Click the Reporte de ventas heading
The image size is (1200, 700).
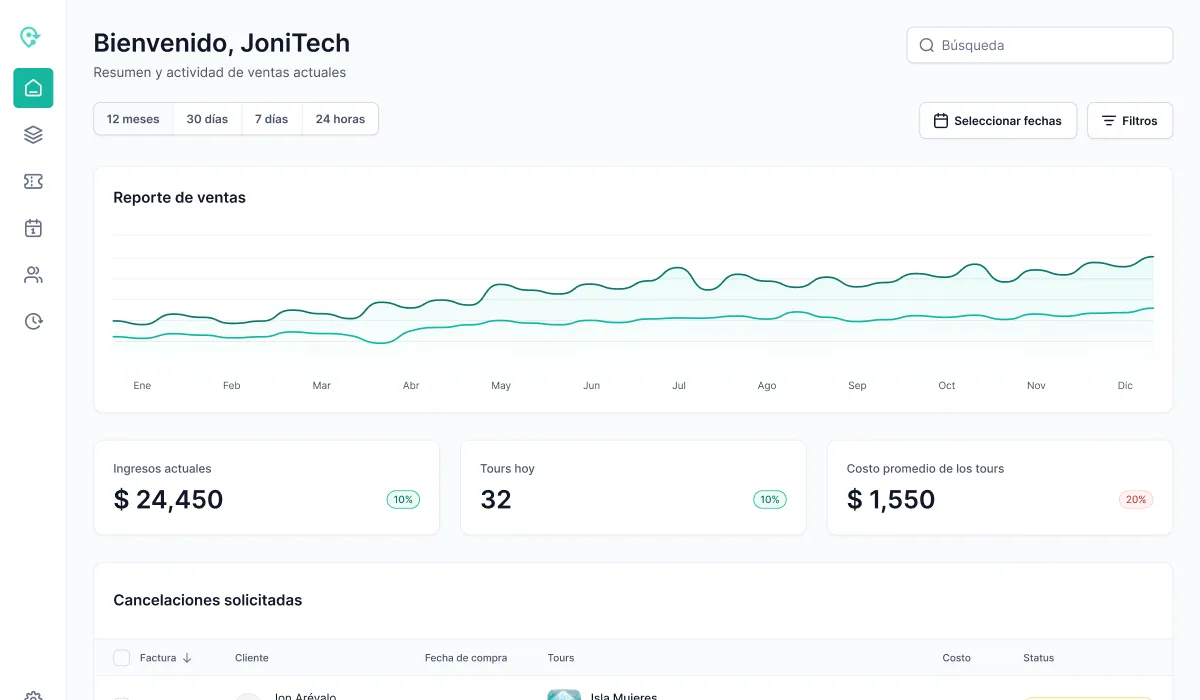pyautogui.click(x=179, y=198)
